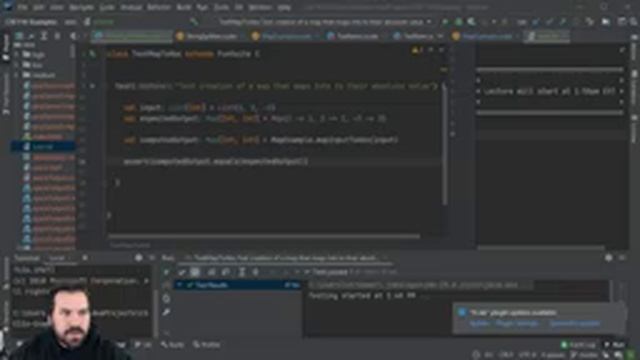Open the Edit menu

[38, 7]
